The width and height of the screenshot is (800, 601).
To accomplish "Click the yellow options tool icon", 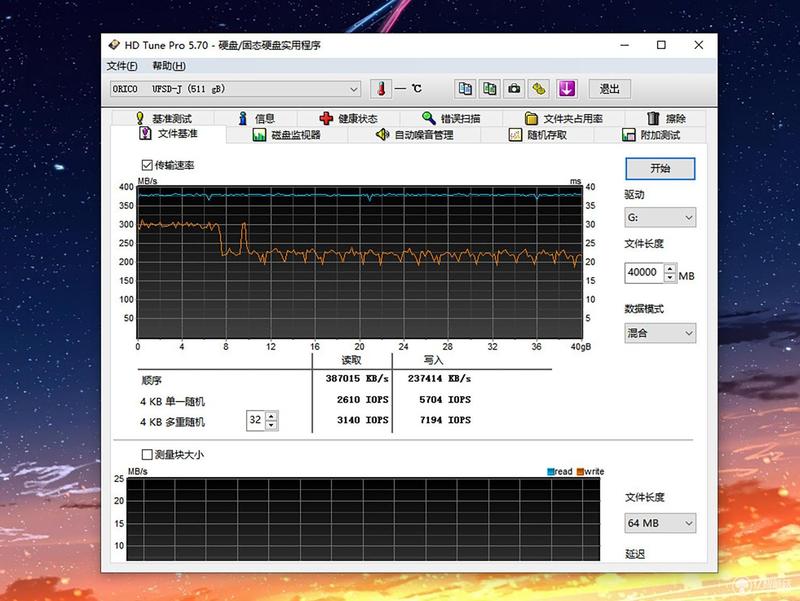I will pos(539,89).
